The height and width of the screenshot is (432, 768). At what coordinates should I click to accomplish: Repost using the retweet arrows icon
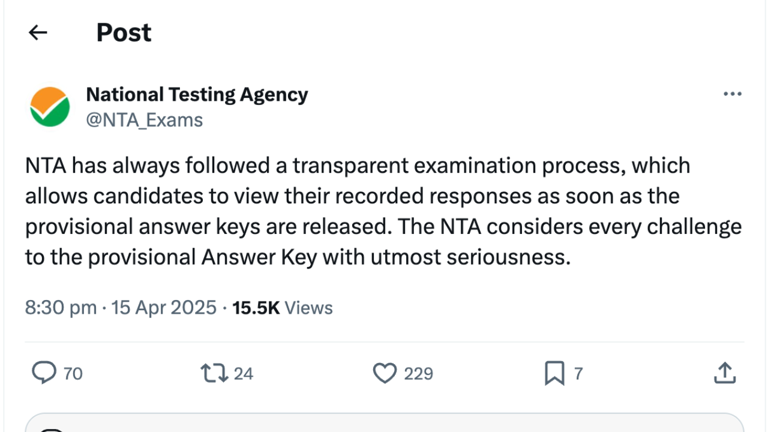[213, 373]
